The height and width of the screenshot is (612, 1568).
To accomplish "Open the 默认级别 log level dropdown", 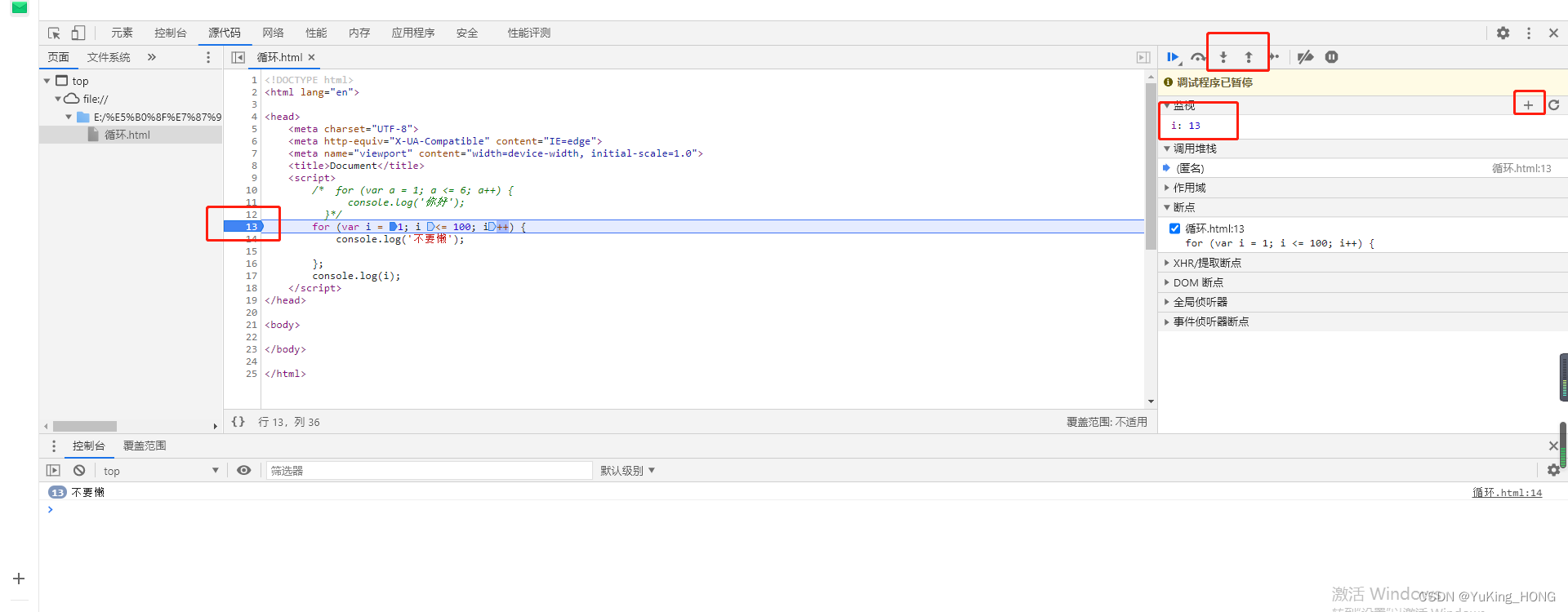I will click(x=627, y=471).
